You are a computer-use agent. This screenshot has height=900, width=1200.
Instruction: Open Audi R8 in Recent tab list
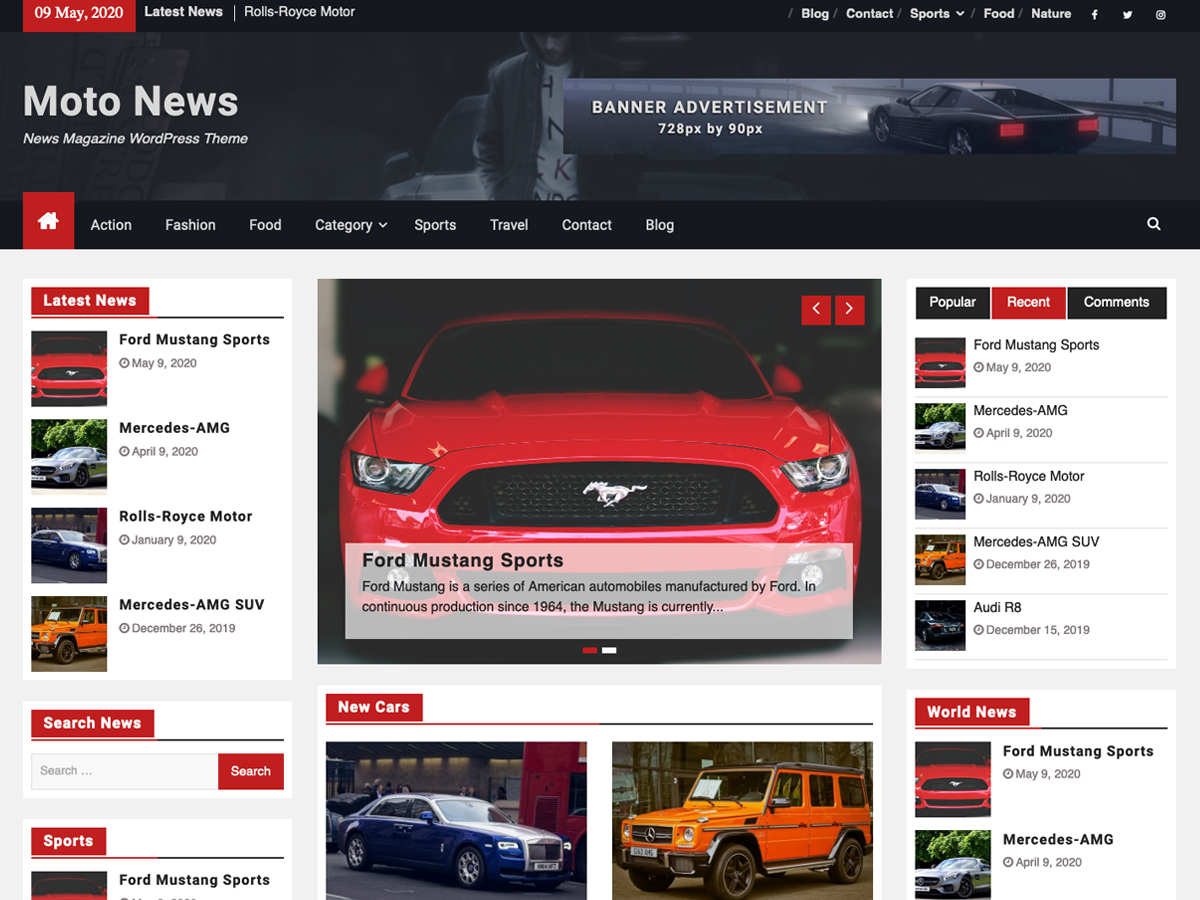[x=997, y=608]
